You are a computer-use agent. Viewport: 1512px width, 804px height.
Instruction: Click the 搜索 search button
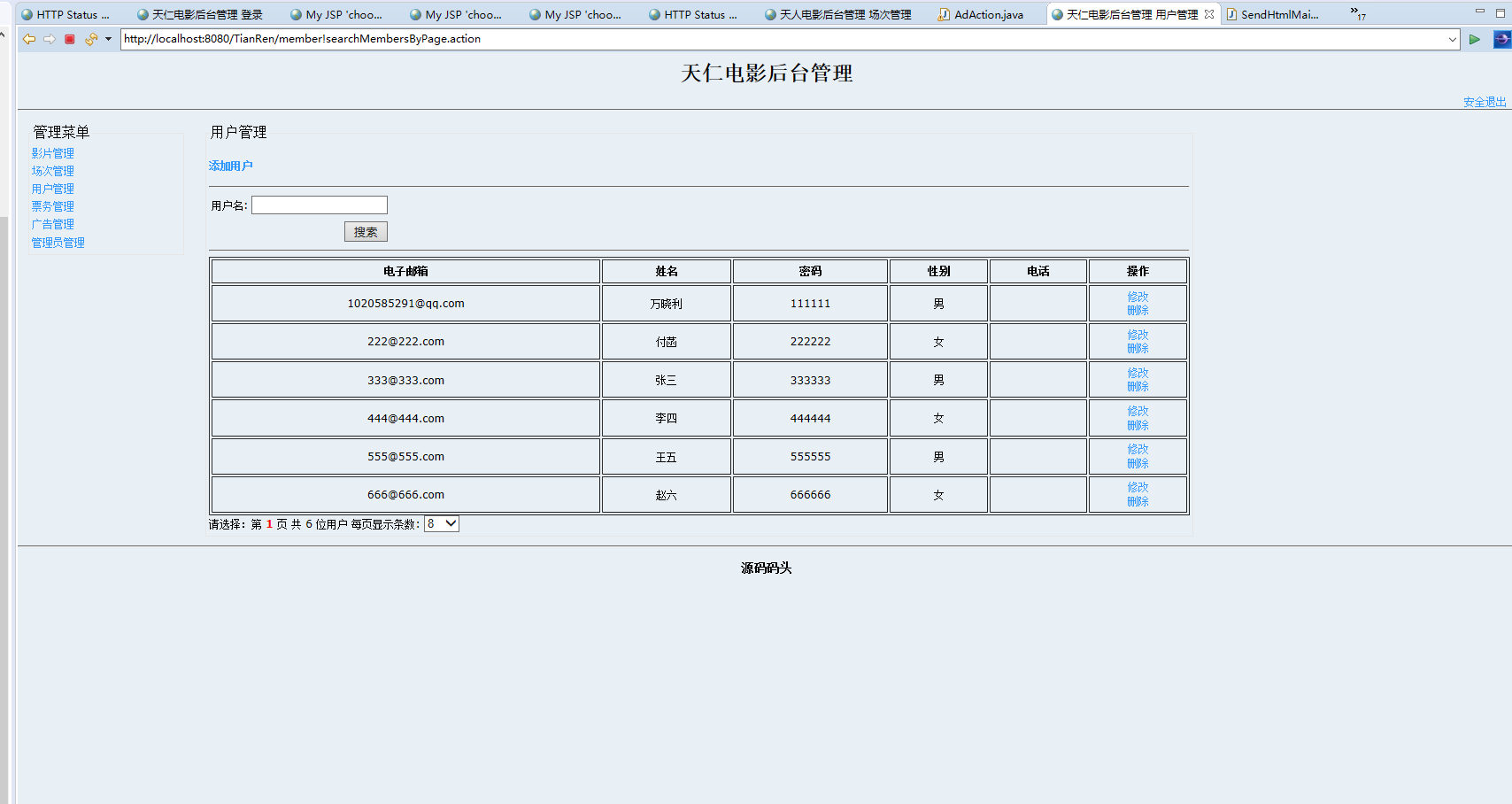click(366, 231)
